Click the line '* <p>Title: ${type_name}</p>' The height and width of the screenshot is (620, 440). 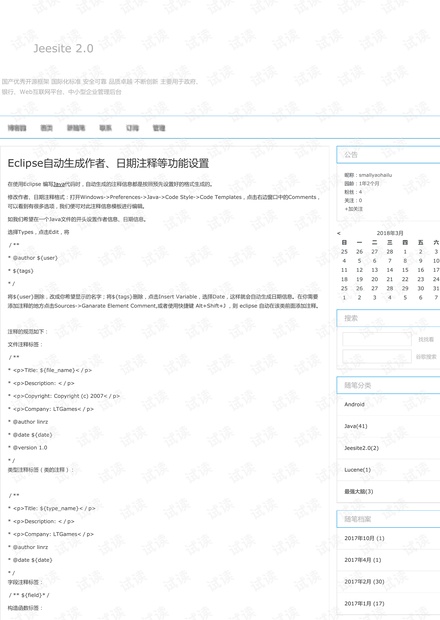[51, 508]
